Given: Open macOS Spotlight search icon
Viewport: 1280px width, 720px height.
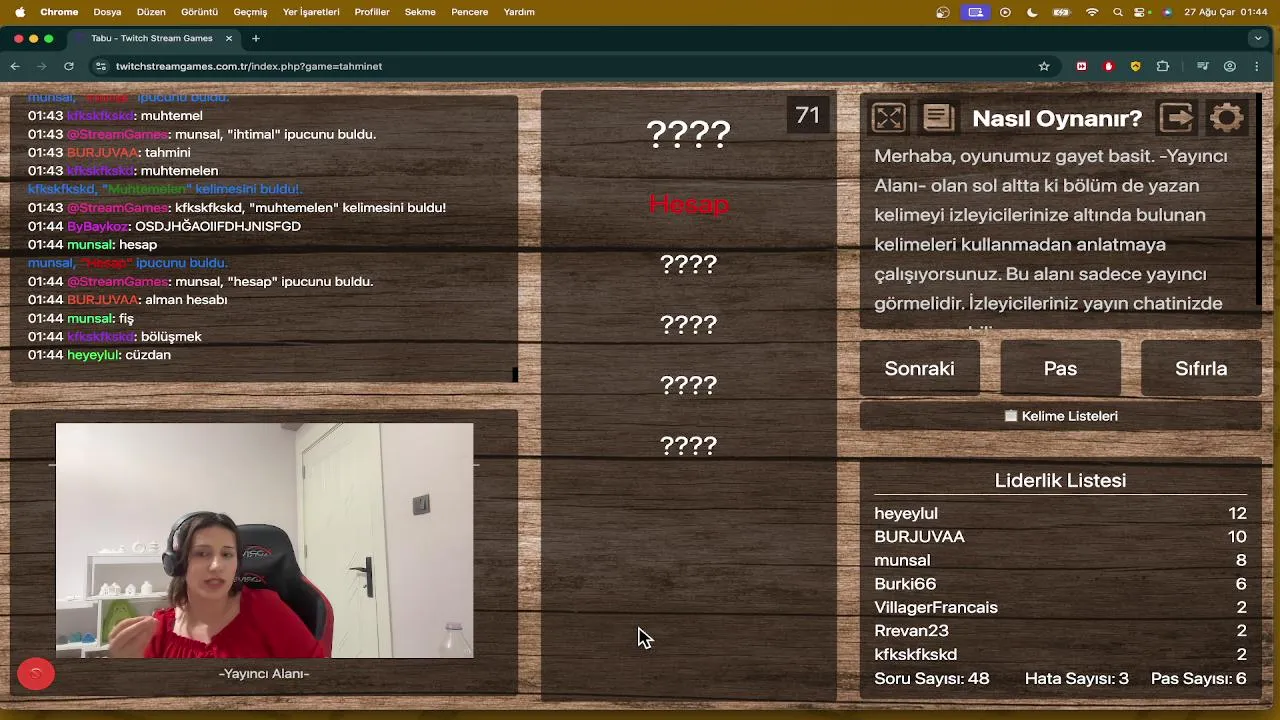Looking at the screenshot, I should [1119, 12].
